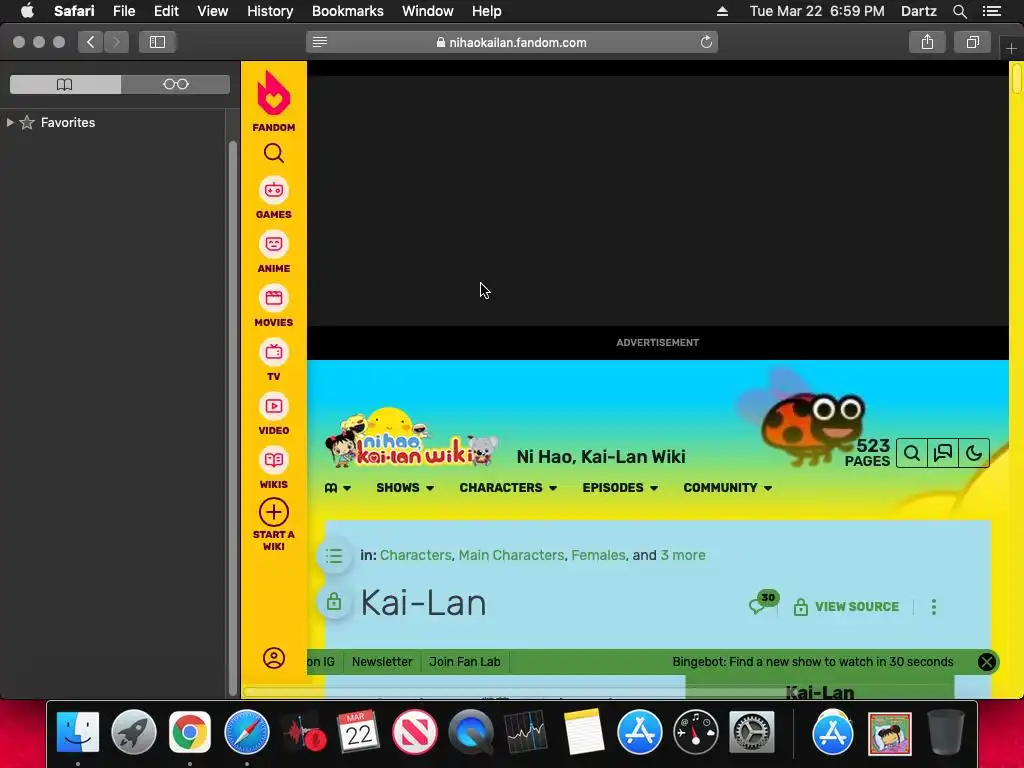Open Fandom sidebar search icon
Image resolution: width=1024 pixels, height=768 pixels.
pos(274,153)
